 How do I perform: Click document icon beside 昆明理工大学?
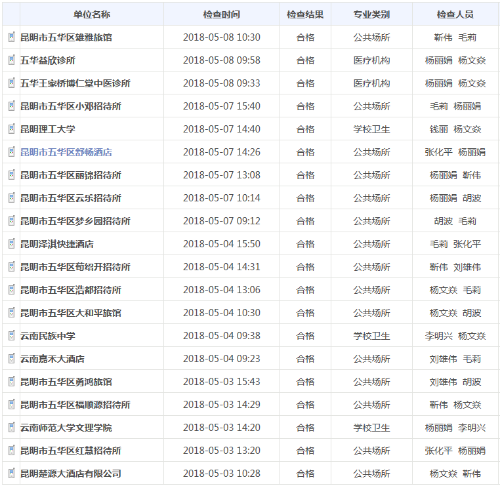12,129
